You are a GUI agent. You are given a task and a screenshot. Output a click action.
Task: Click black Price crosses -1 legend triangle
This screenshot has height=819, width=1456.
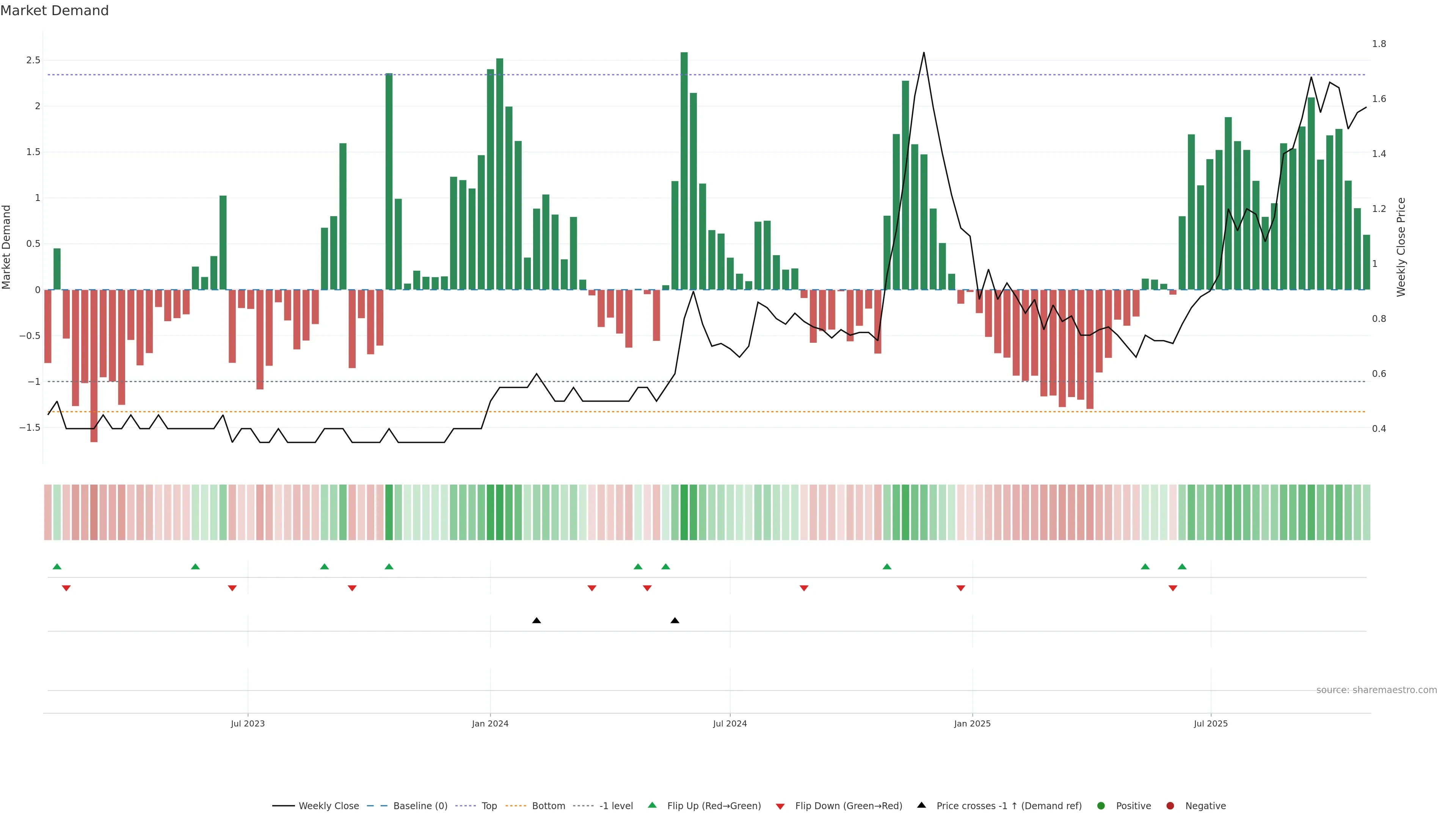(921, 805)
